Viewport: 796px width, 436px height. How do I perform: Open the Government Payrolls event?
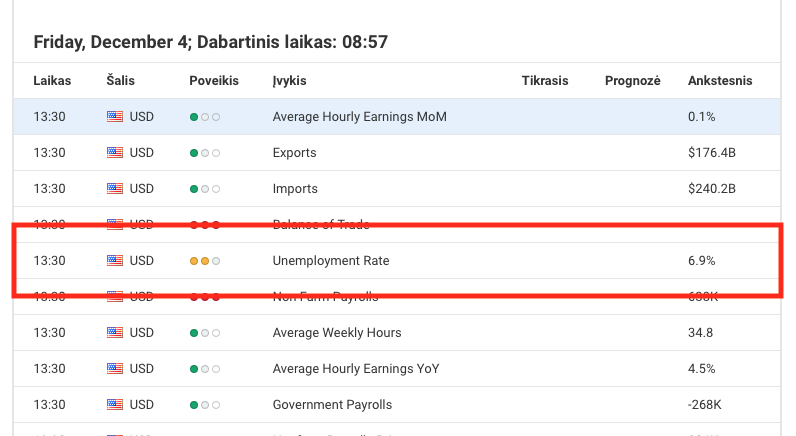(333, 405)
